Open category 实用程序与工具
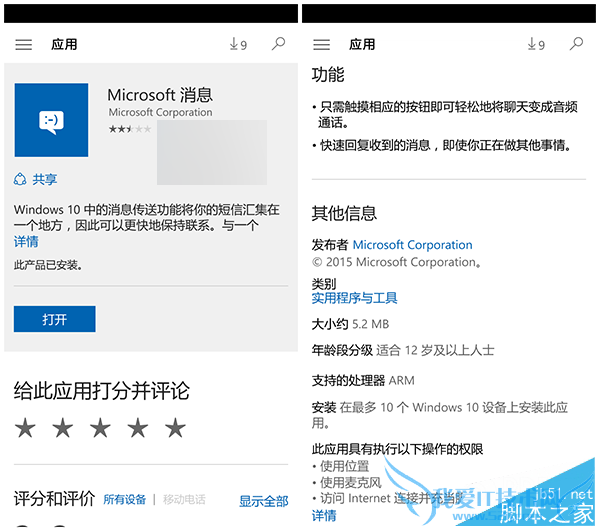This screenshot has width=600, height=531. [x=354, y=298]
